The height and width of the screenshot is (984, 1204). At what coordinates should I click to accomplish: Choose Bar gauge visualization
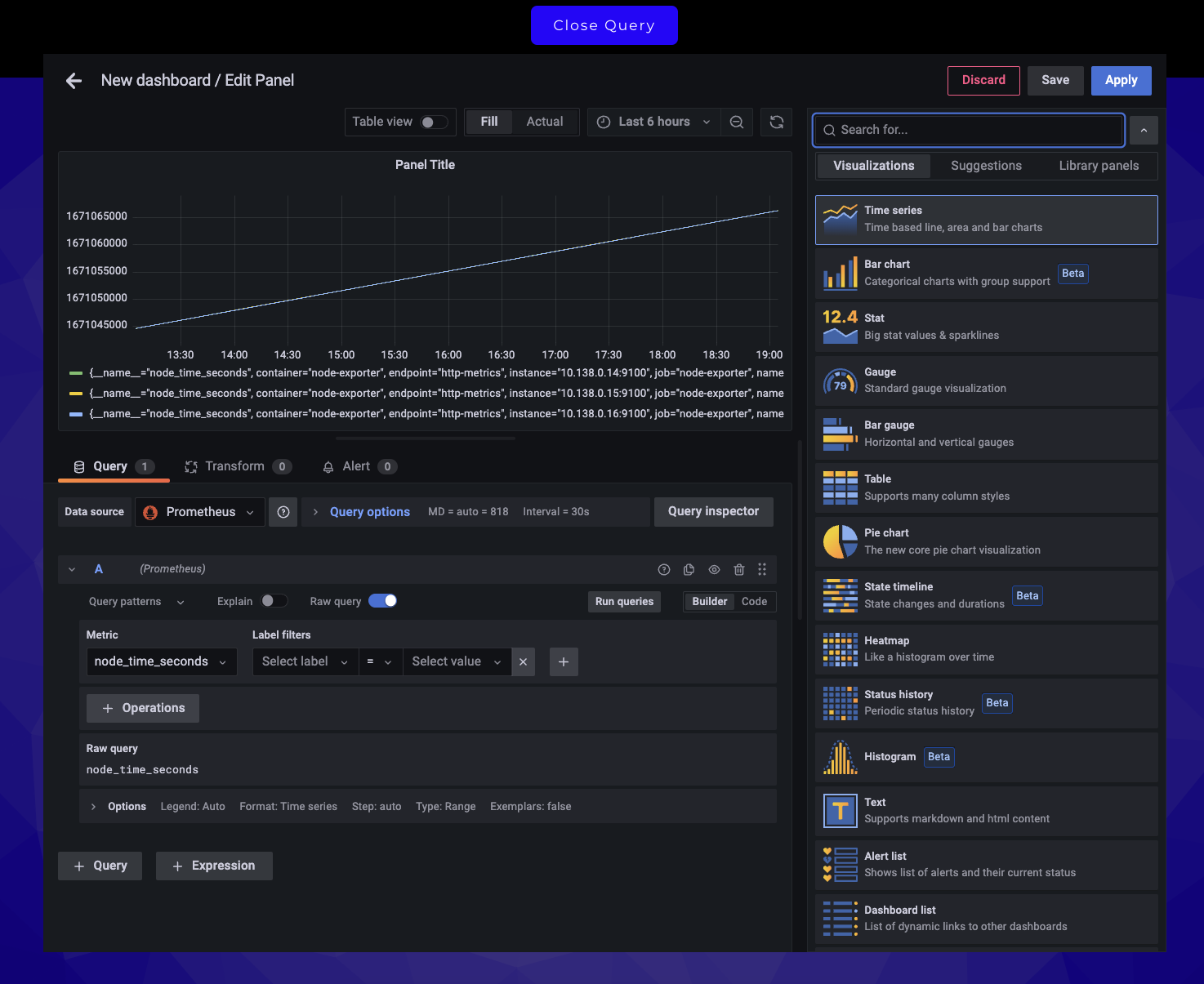(x=987, y=434)
